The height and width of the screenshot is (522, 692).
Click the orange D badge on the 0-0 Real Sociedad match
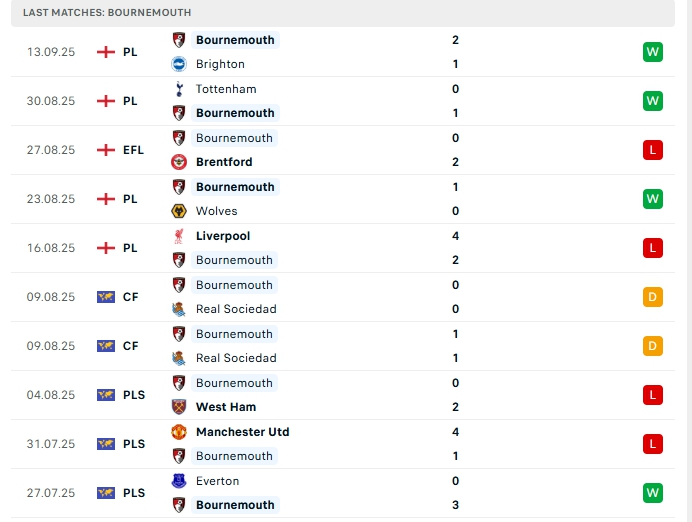pos(653,297)
